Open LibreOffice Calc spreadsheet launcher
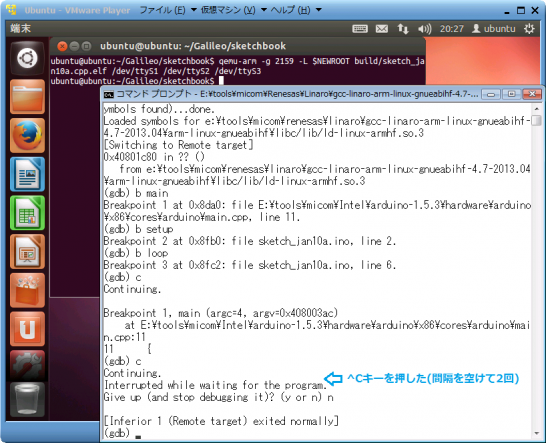This screenshot has height=443, width=546. coord(27,213)
